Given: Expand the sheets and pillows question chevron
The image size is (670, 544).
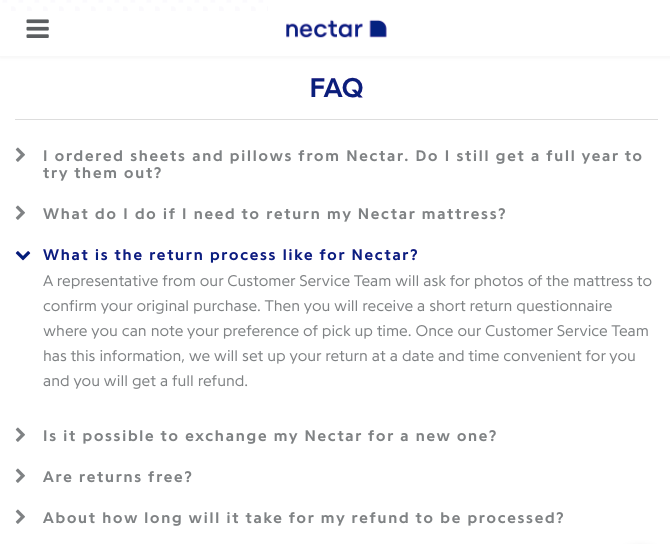Looking at the screenshot, I should (21, 155).
